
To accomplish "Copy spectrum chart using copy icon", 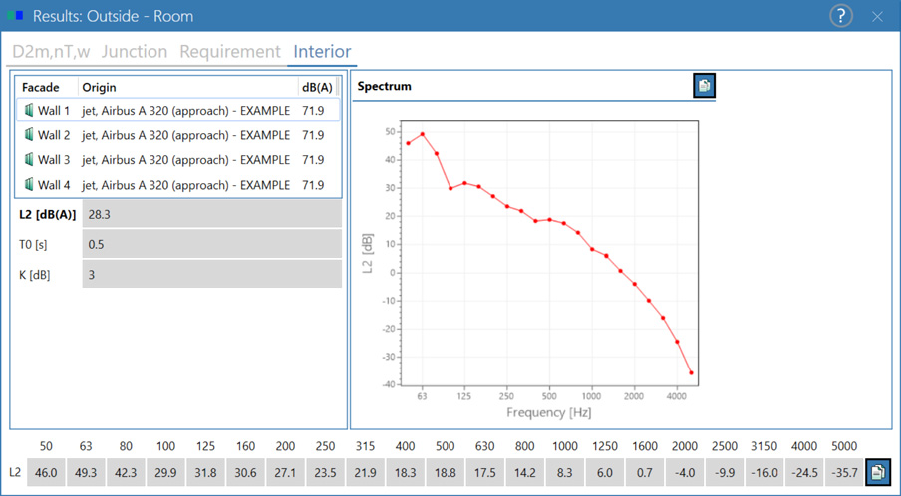I will [x=704, y=86].
